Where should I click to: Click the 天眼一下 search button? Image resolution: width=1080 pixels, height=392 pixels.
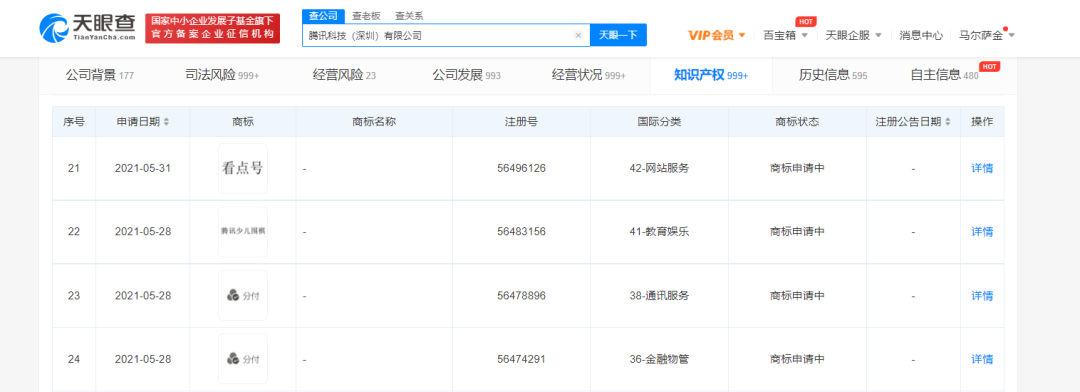point(618,35)
